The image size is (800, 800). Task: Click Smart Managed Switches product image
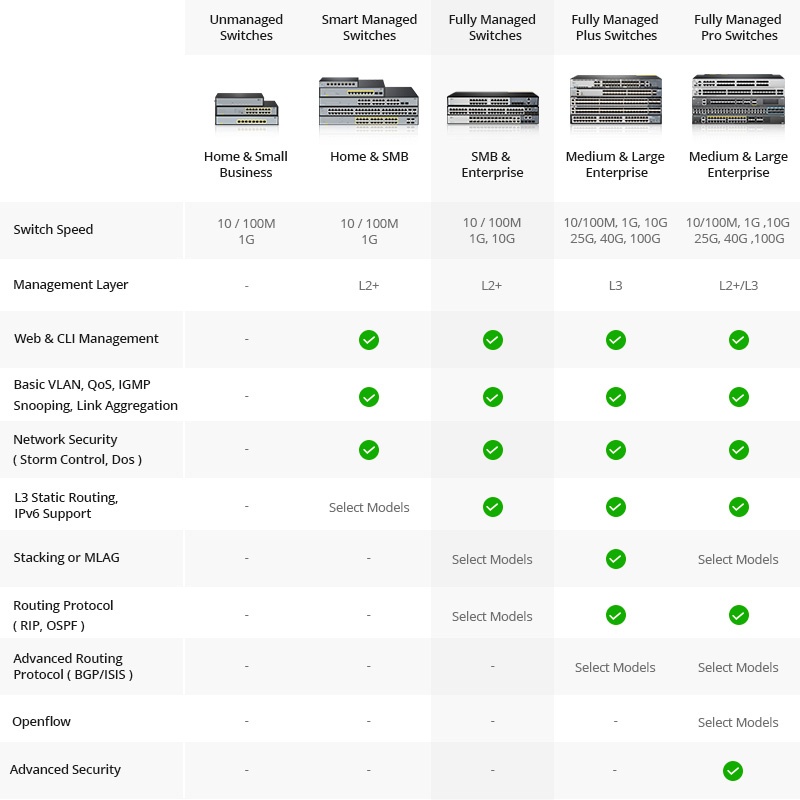click(368, 102)
